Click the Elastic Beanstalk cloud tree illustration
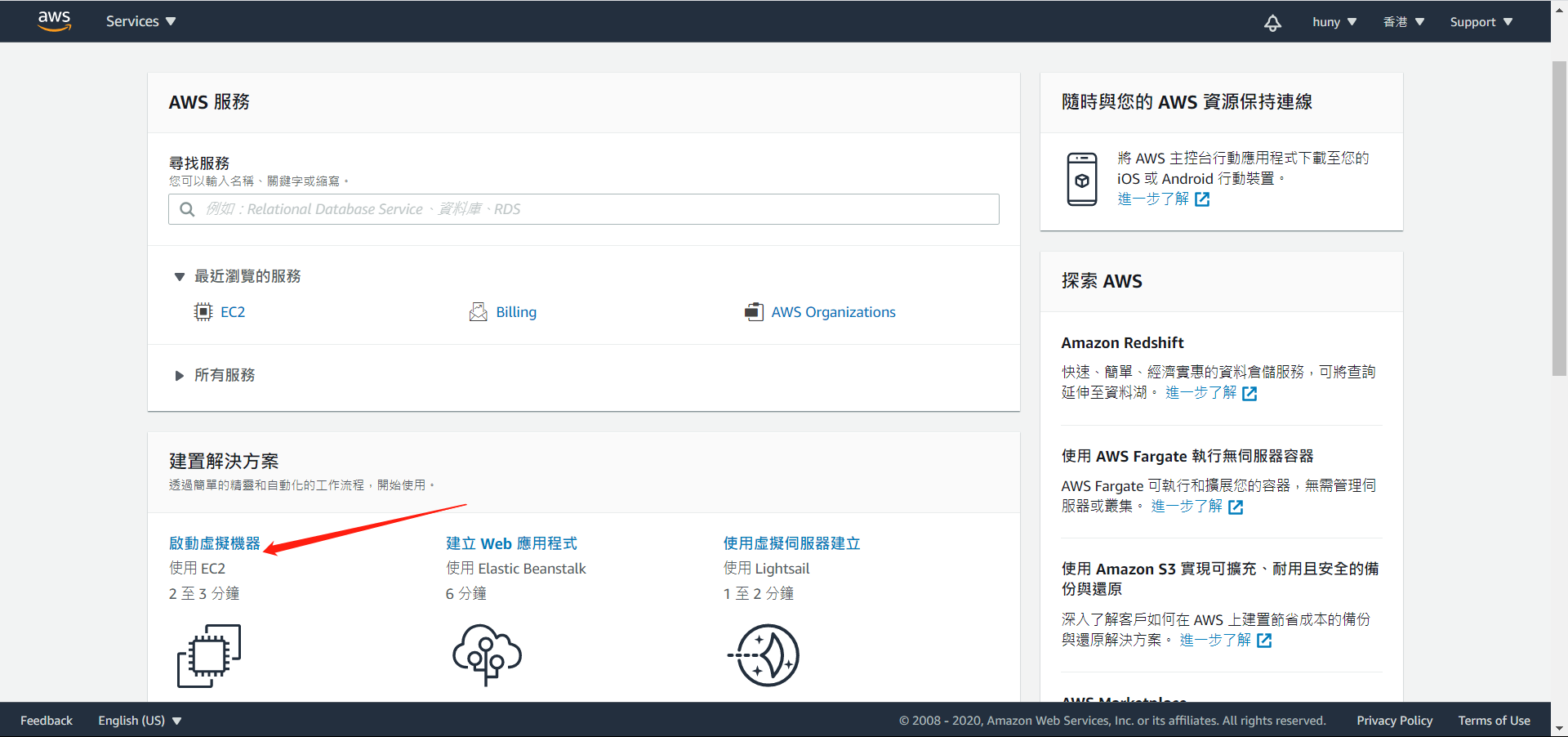Viewport: 1568px width, 737px height. point(487,655)
